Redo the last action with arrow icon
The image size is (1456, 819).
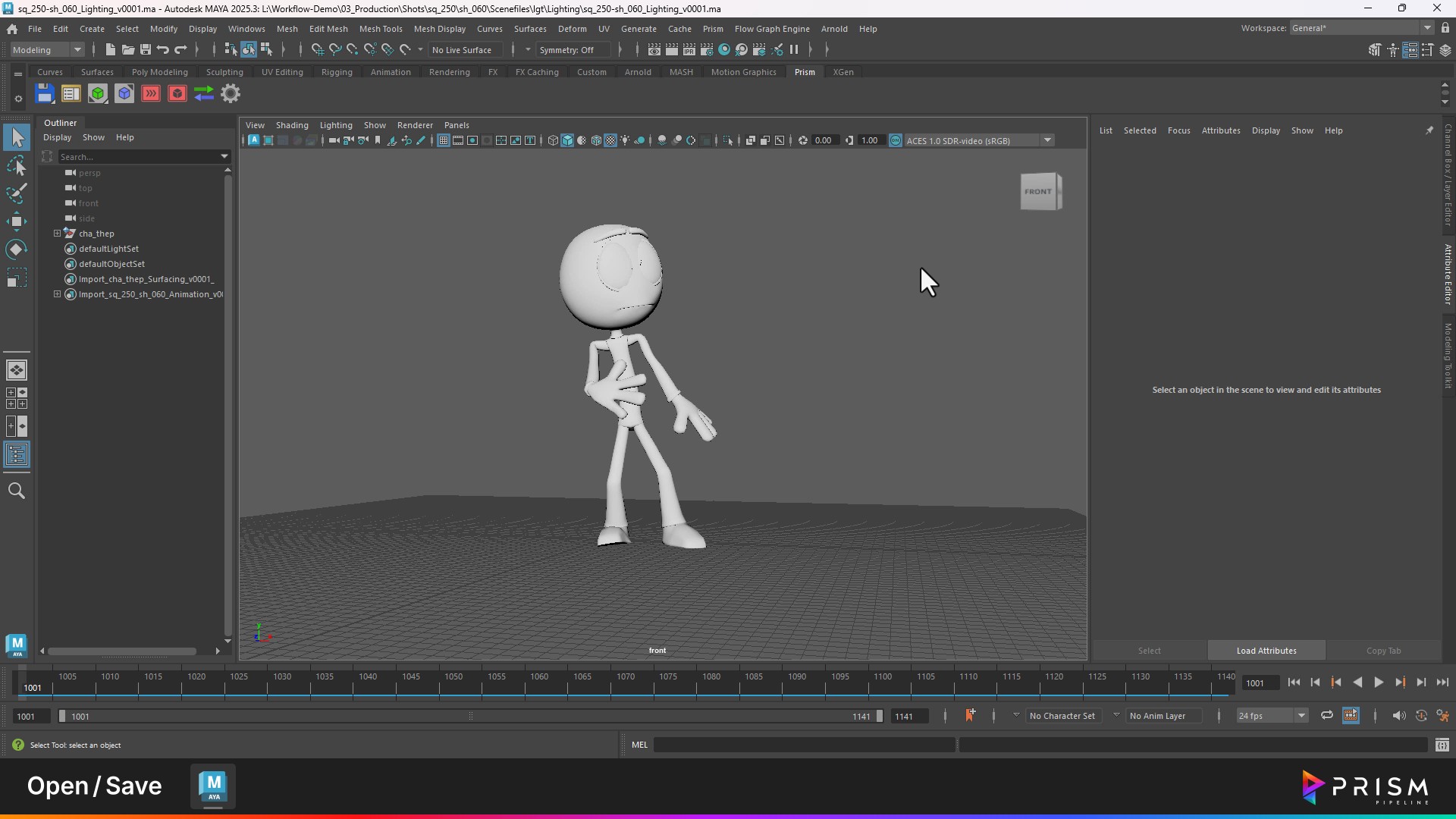coord(180,49)
